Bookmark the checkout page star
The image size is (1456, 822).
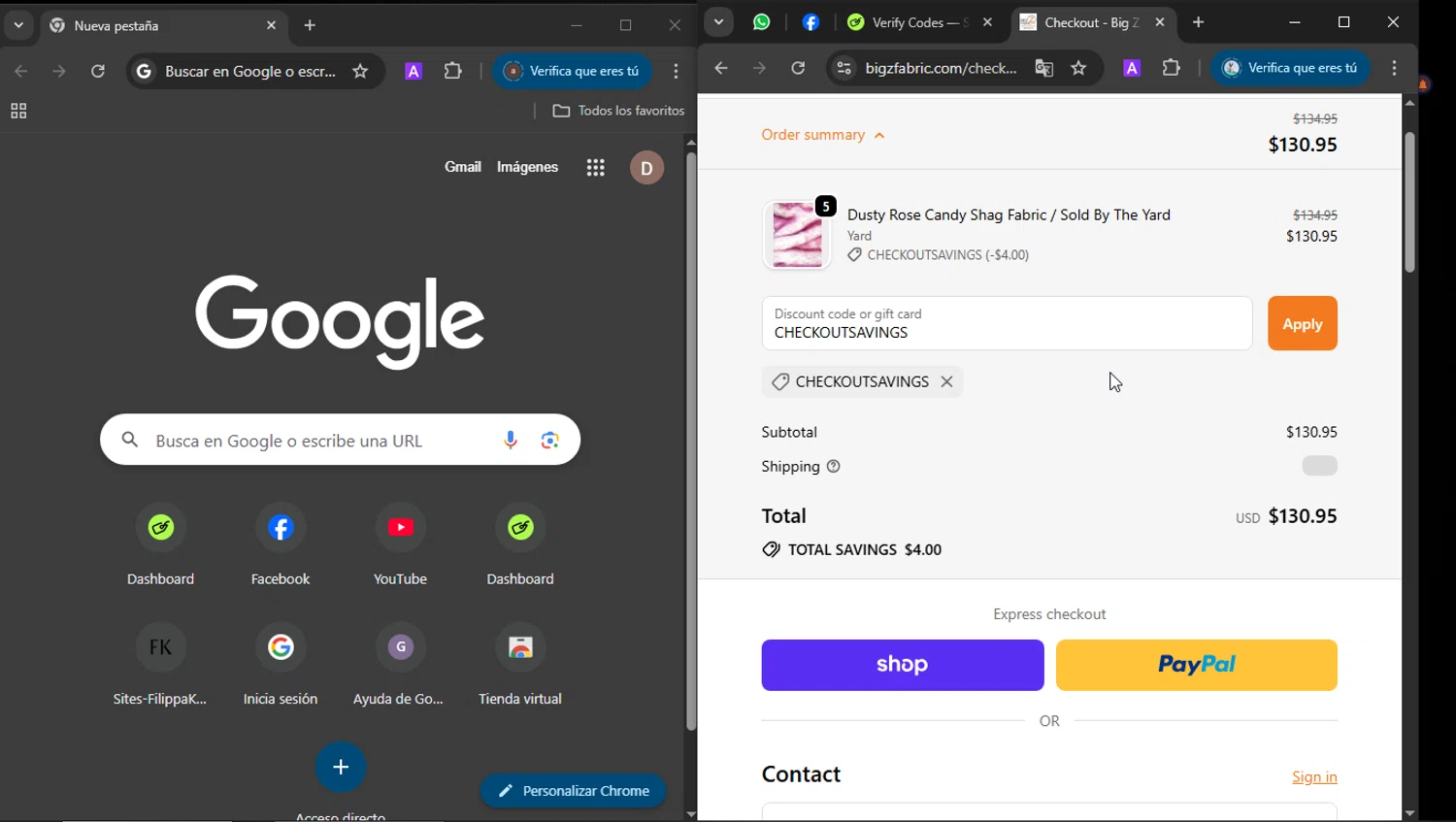point(1078,68)
